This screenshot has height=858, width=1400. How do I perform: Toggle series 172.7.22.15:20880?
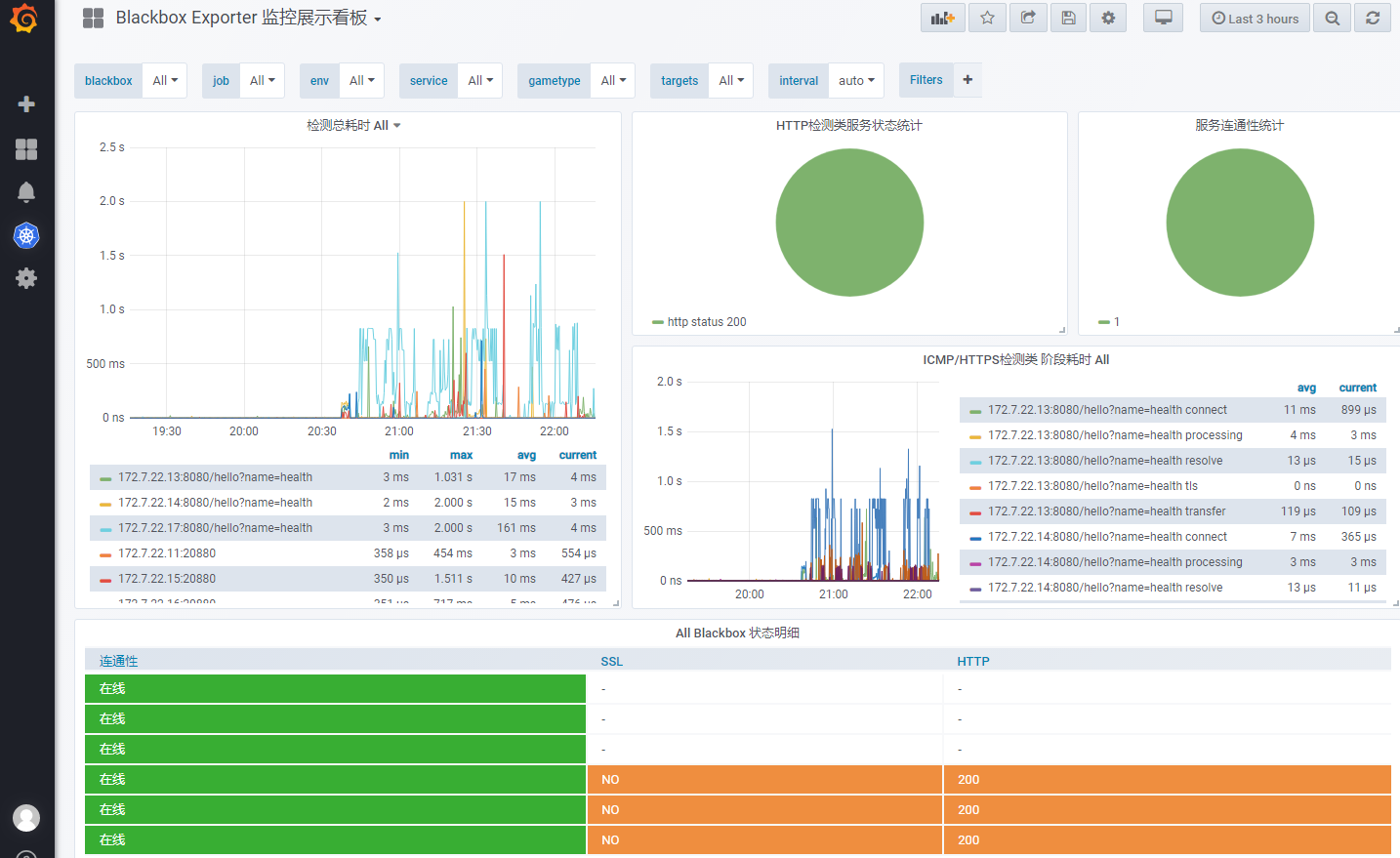[x=167, y=579]
